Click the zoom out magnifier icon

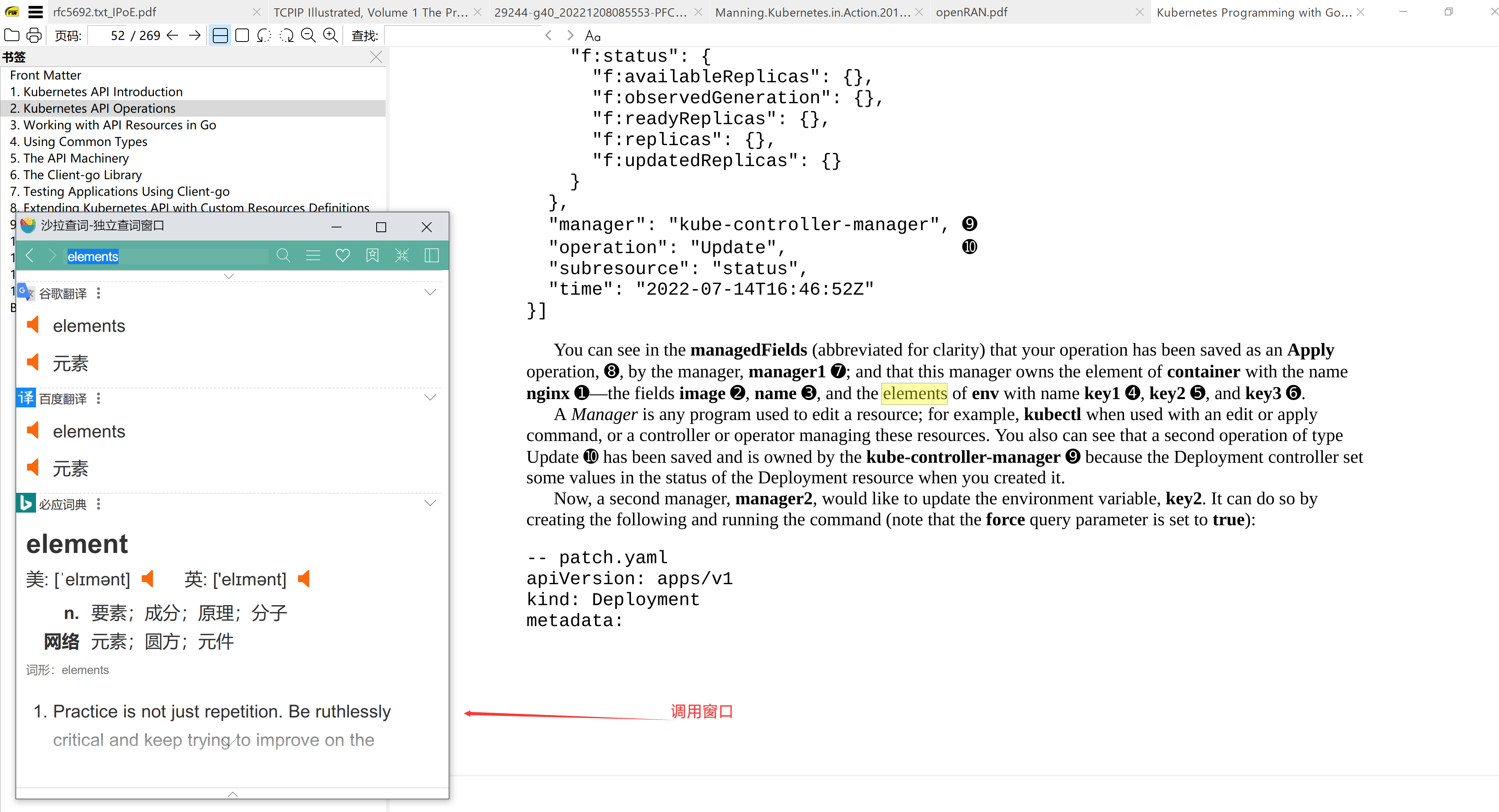[x=309, y=36]
